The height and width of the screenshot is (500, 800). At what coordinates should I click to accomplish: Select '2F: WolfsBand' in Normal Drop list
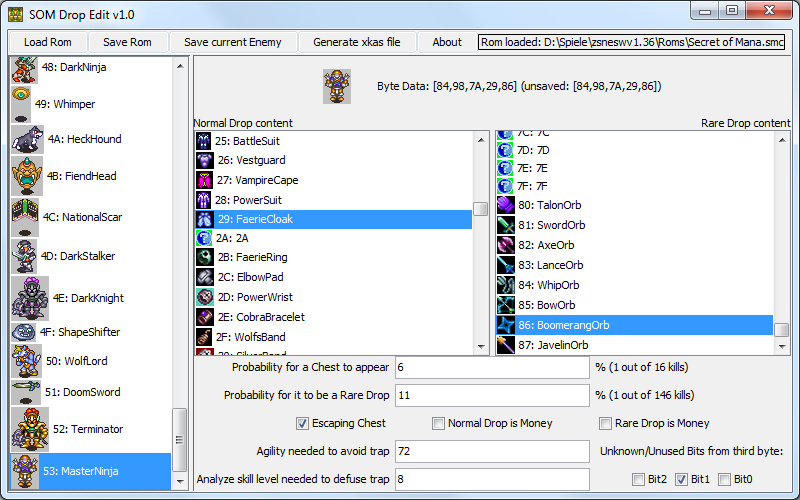point(334,337)
